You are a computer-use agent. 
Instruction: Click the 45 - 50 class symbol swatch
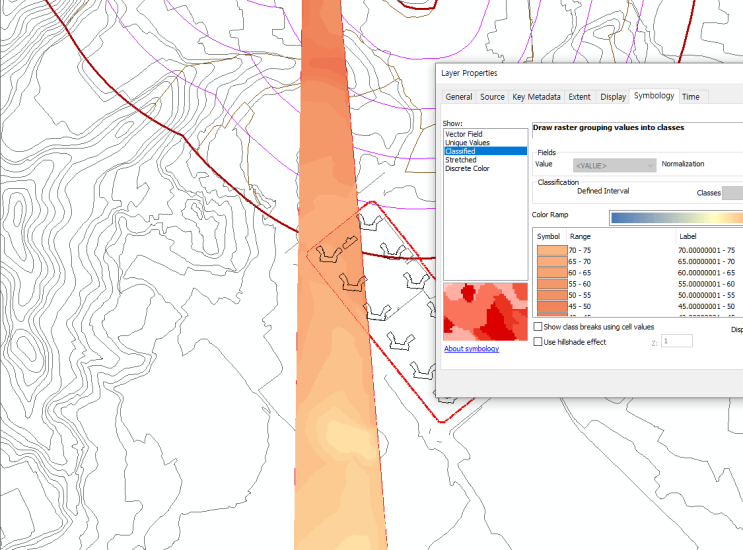[552, 307]
